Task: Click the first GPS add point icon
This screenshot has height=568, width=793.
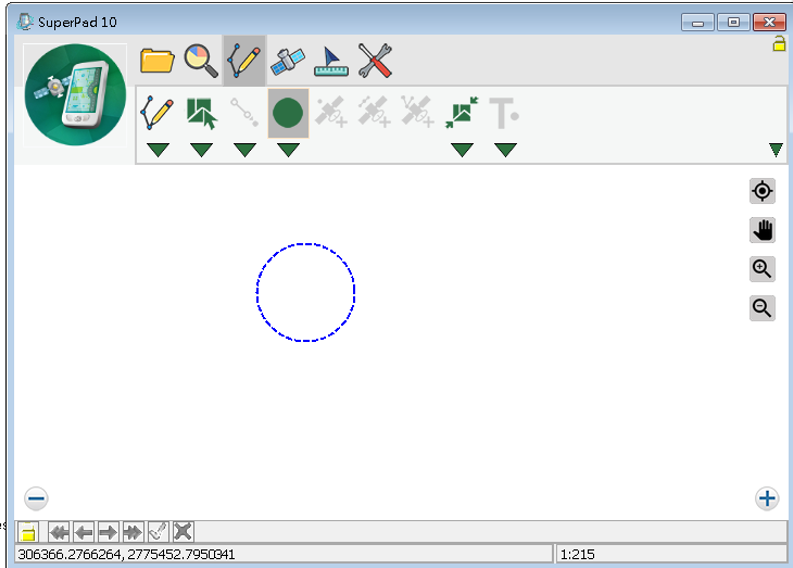Action: [331, 112]
